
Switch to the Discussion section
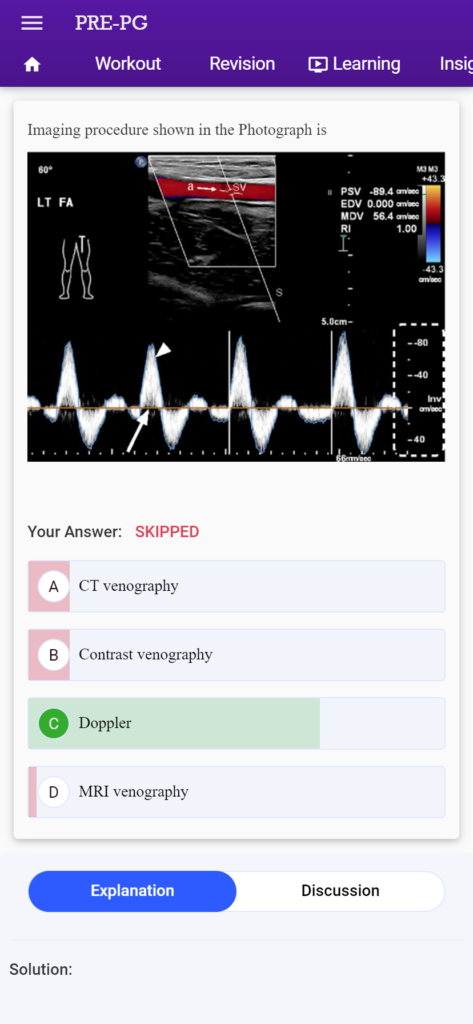(x=340, y=891)
